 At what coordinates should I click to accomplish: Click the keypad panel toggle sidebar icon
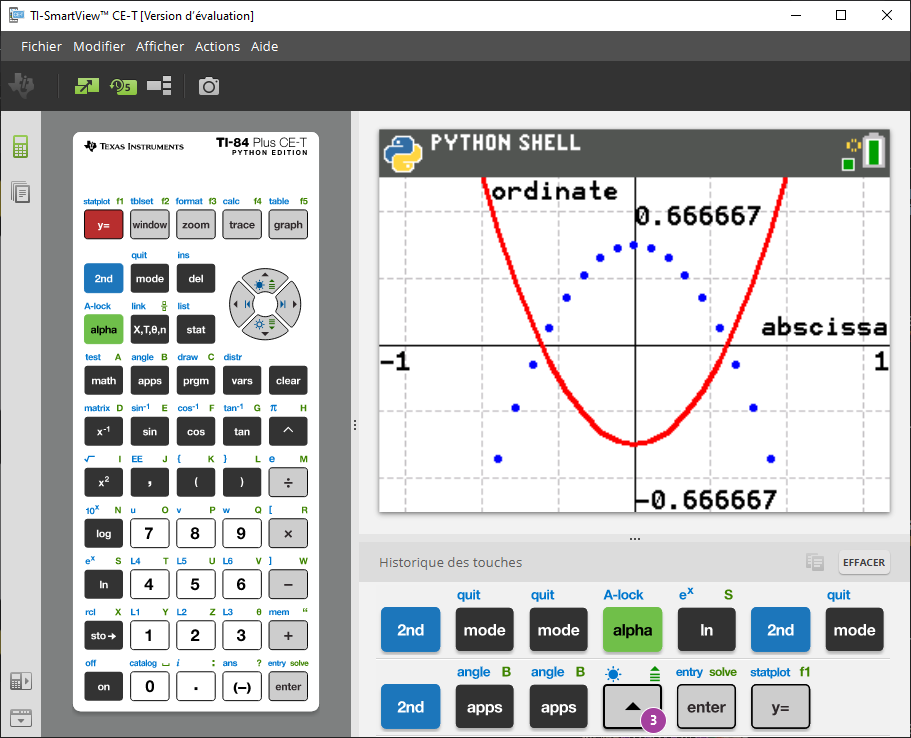pyautogui.click(x=20, y=681)
